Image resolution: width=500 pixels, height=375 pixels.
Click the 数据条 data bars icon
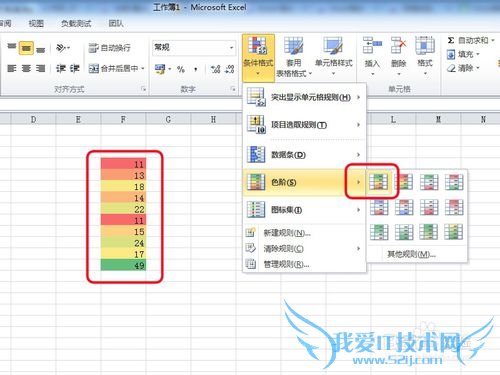click(x=256, y=154)
